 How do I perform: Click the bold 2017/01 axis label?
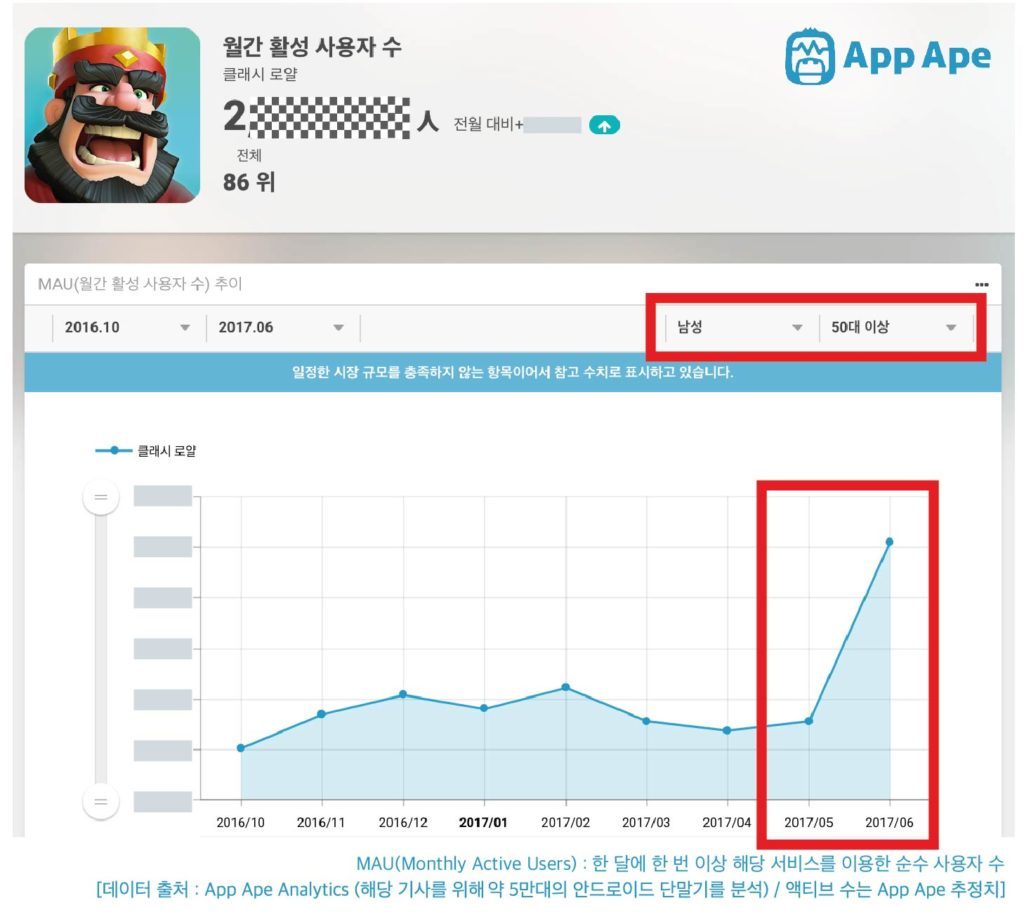tap(483, 822)
